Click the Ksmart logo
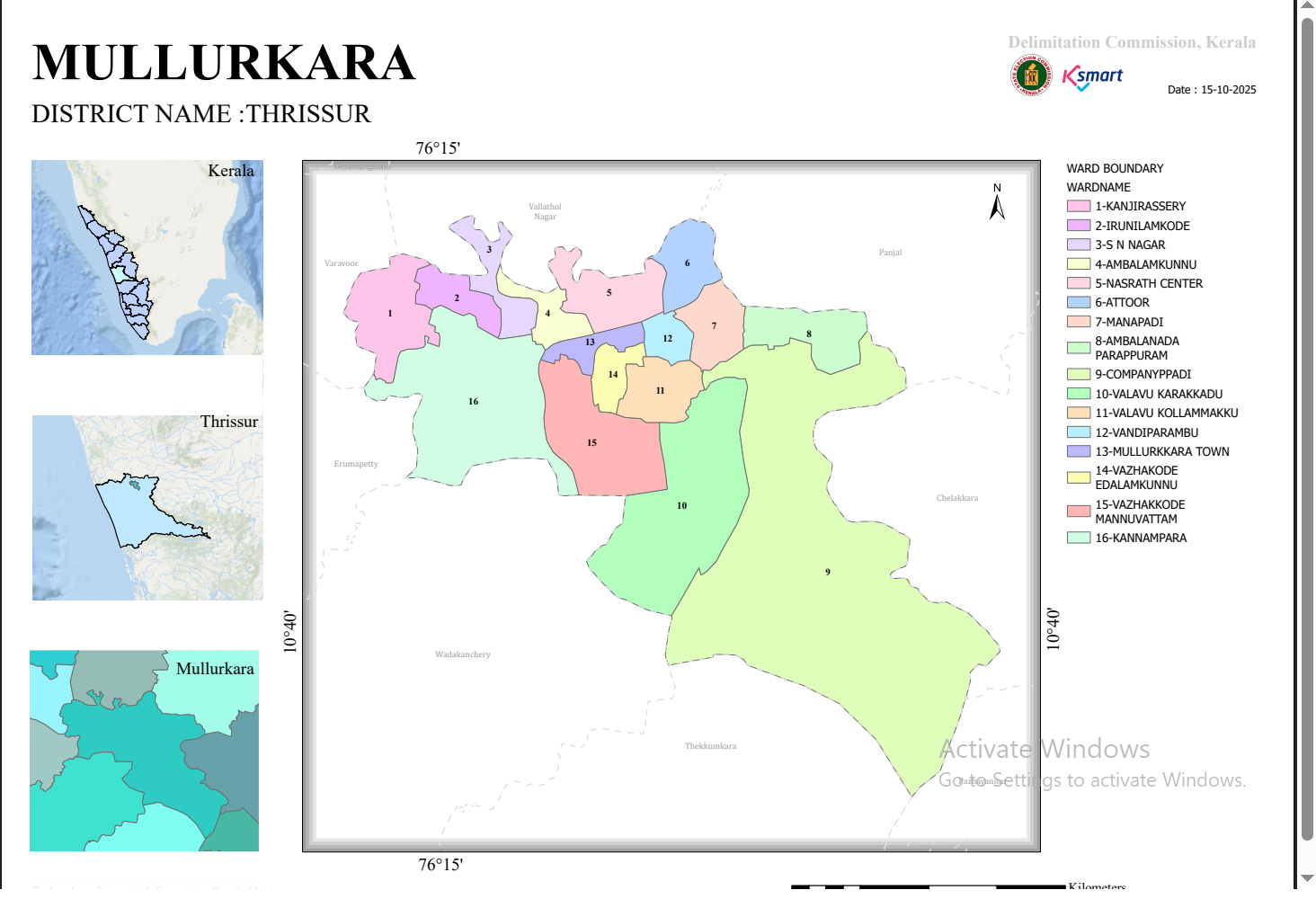The width and height of the screenshot is (1316, 899). (1092, 77)
